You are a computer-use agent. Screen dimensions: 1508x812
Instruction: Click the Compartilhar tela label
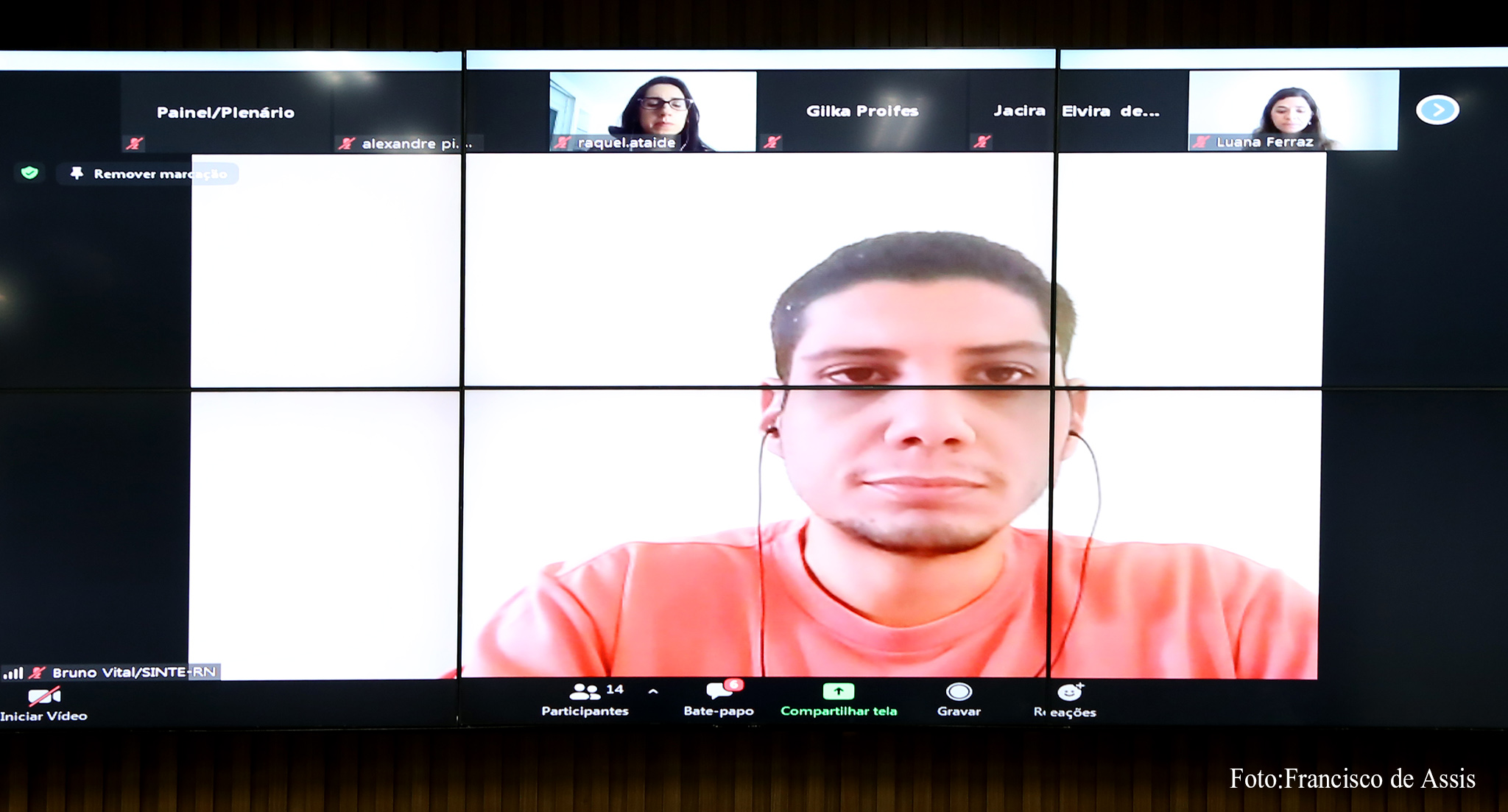[839, 711]
